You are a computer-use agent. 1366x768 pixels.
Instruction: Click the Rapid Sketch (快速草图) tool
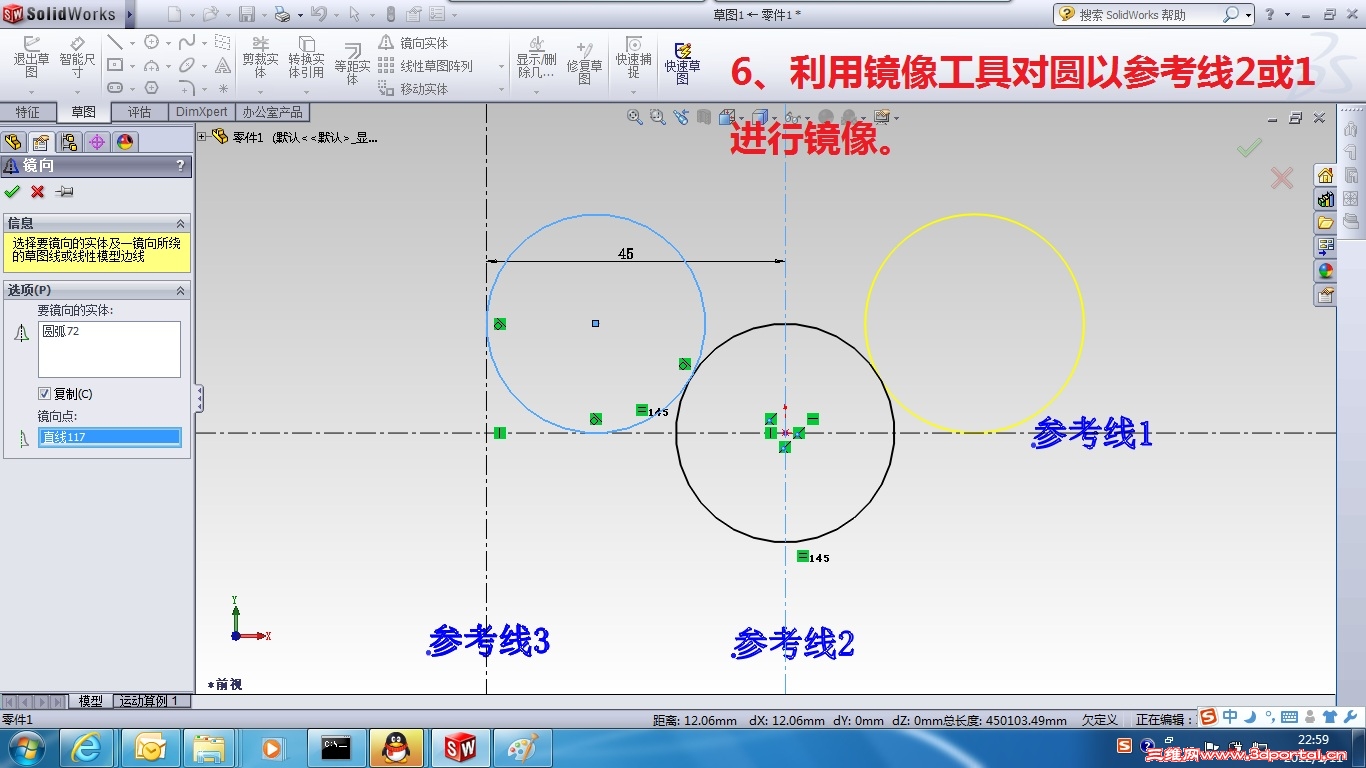click(683, 63)
